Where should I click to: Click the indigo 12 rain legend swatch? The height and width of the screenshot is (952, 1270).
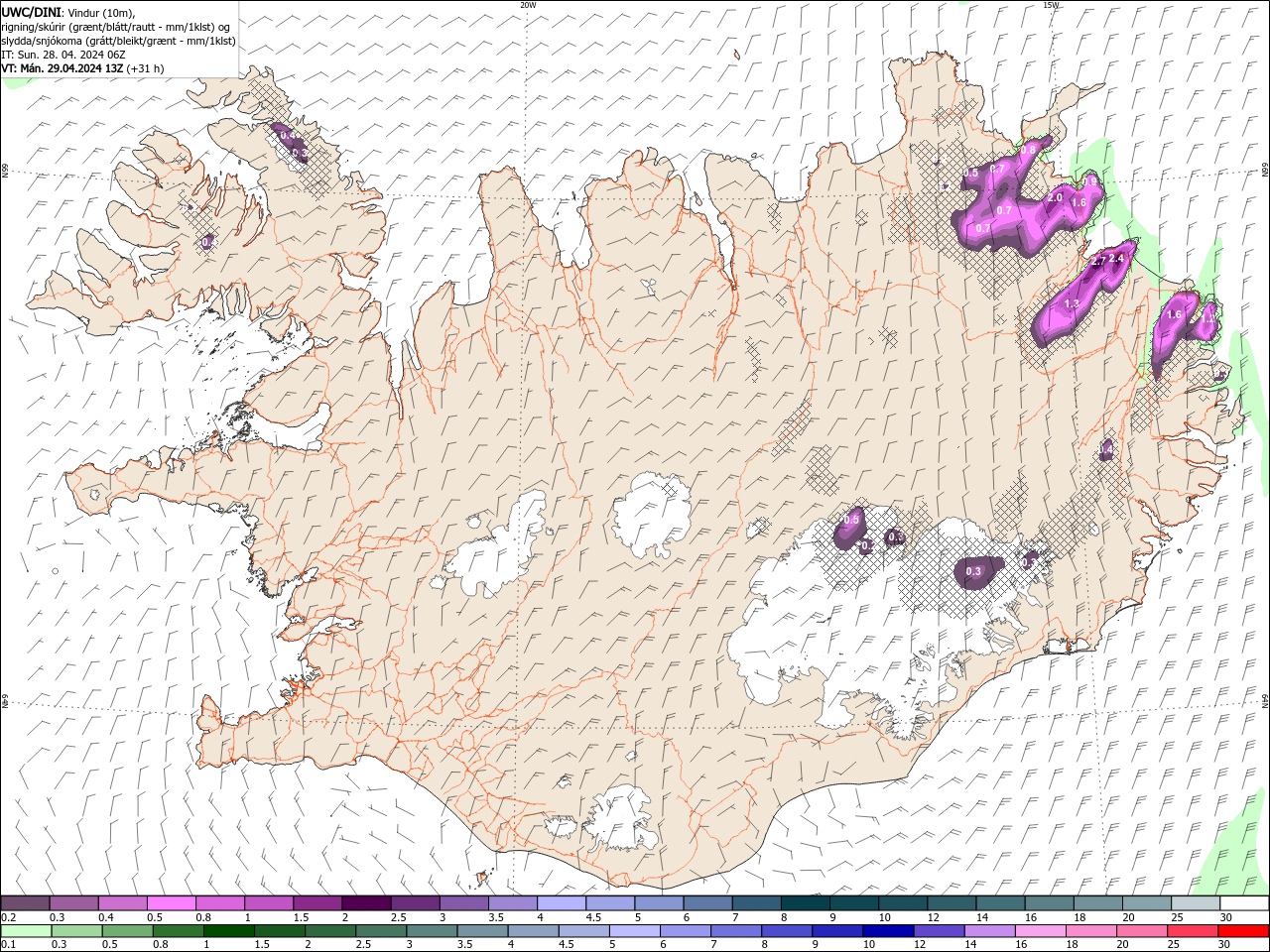(x=938, y=931)
